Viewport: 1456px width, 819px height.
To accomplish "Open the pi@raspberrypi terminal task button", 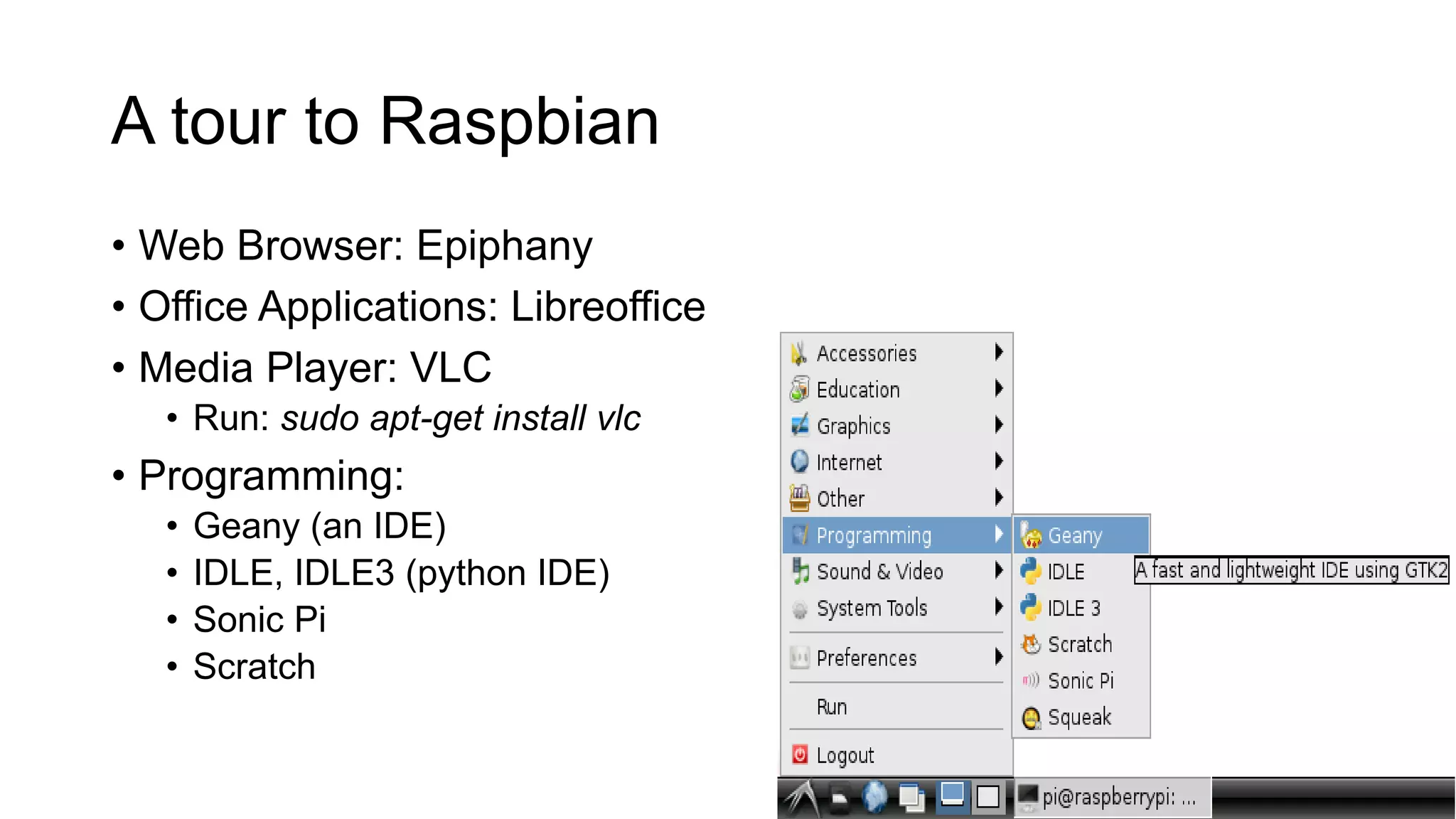I will point(1111,798).
